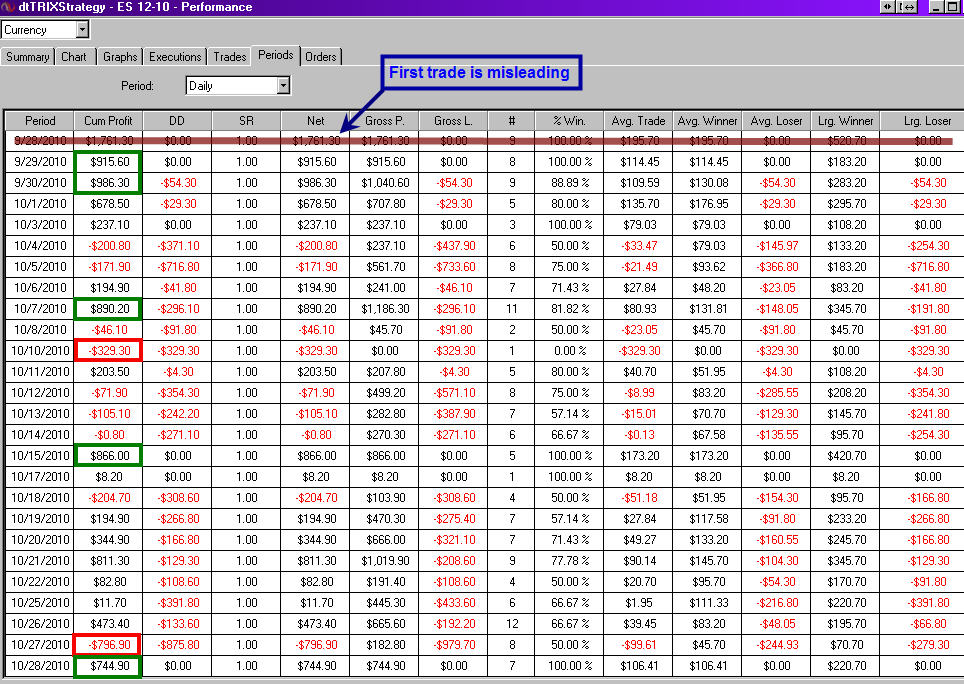Click the $1,186.30 gross profit cell

point(384,309)
